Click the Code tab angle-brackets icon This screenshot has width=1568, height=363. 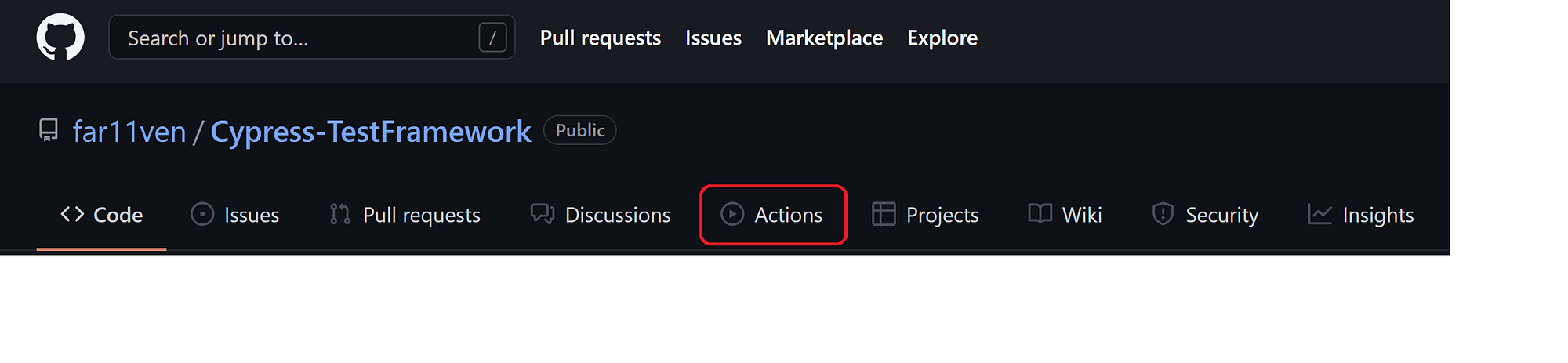[x=72, y=214]
